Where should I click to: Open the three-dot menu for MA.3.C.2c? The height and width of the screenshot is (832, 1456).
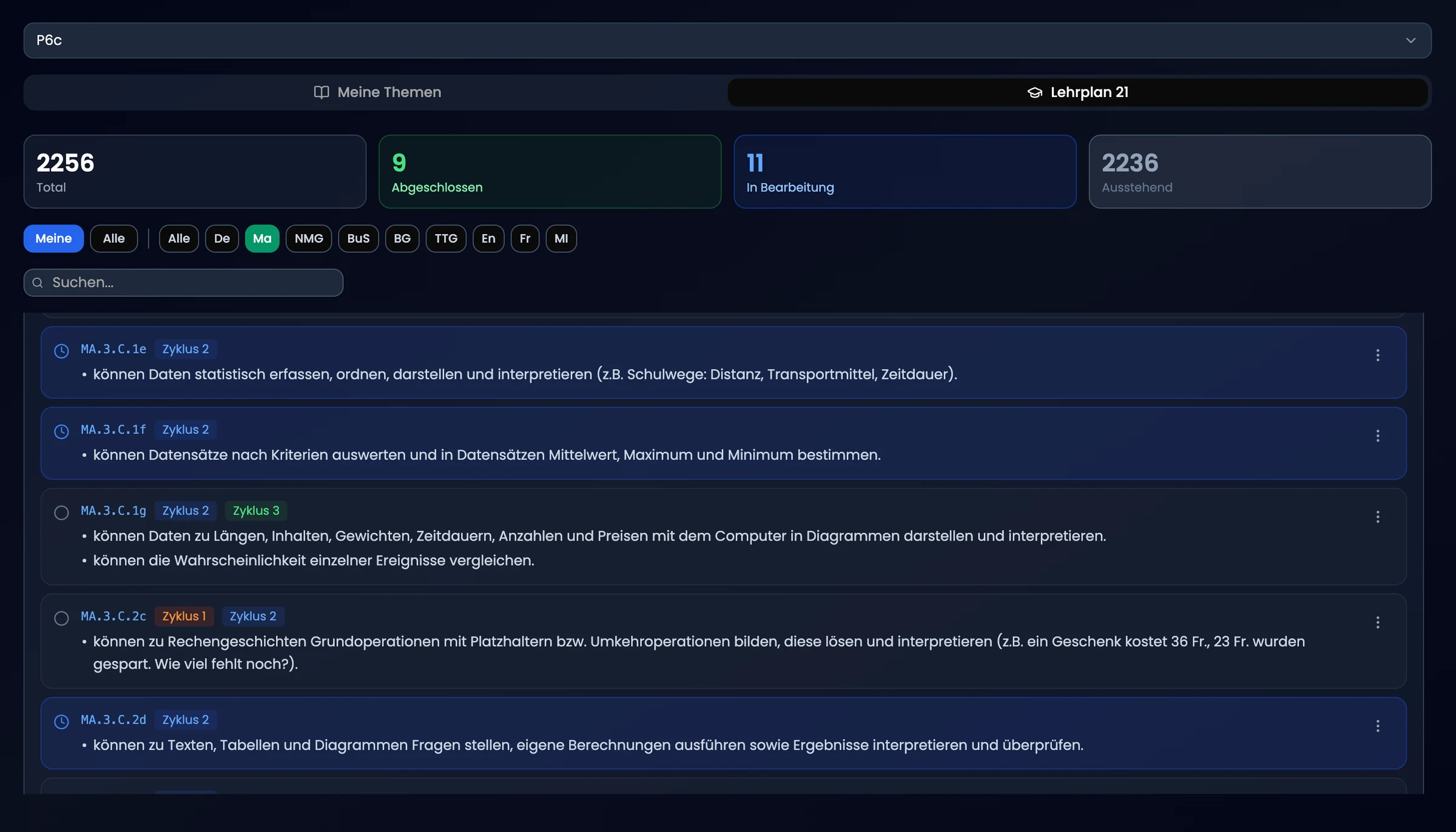[x=1378, y=622]
